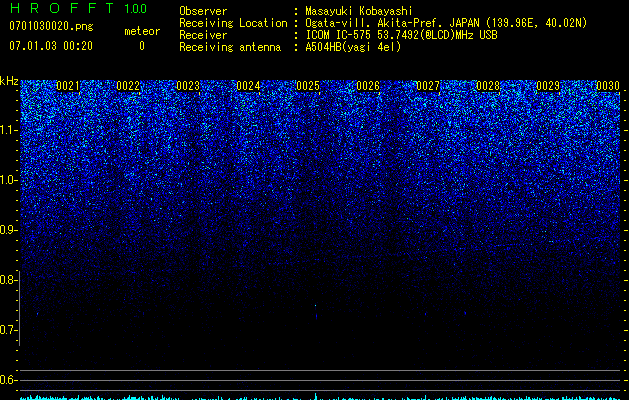Click the 0021 time marker
629x400 pixels.
pos(68,86)
